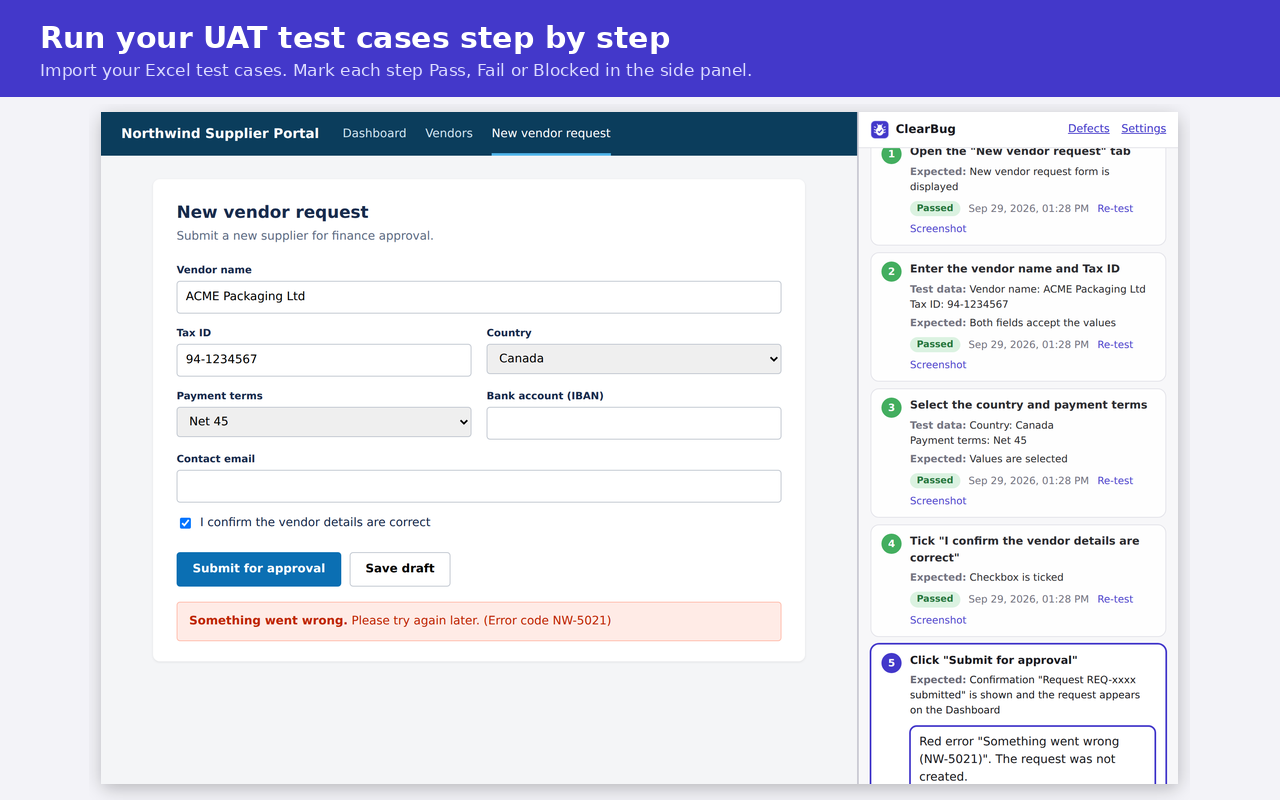
Task: Click the Passed badge on step 3
Action: [x=935, y=480]
